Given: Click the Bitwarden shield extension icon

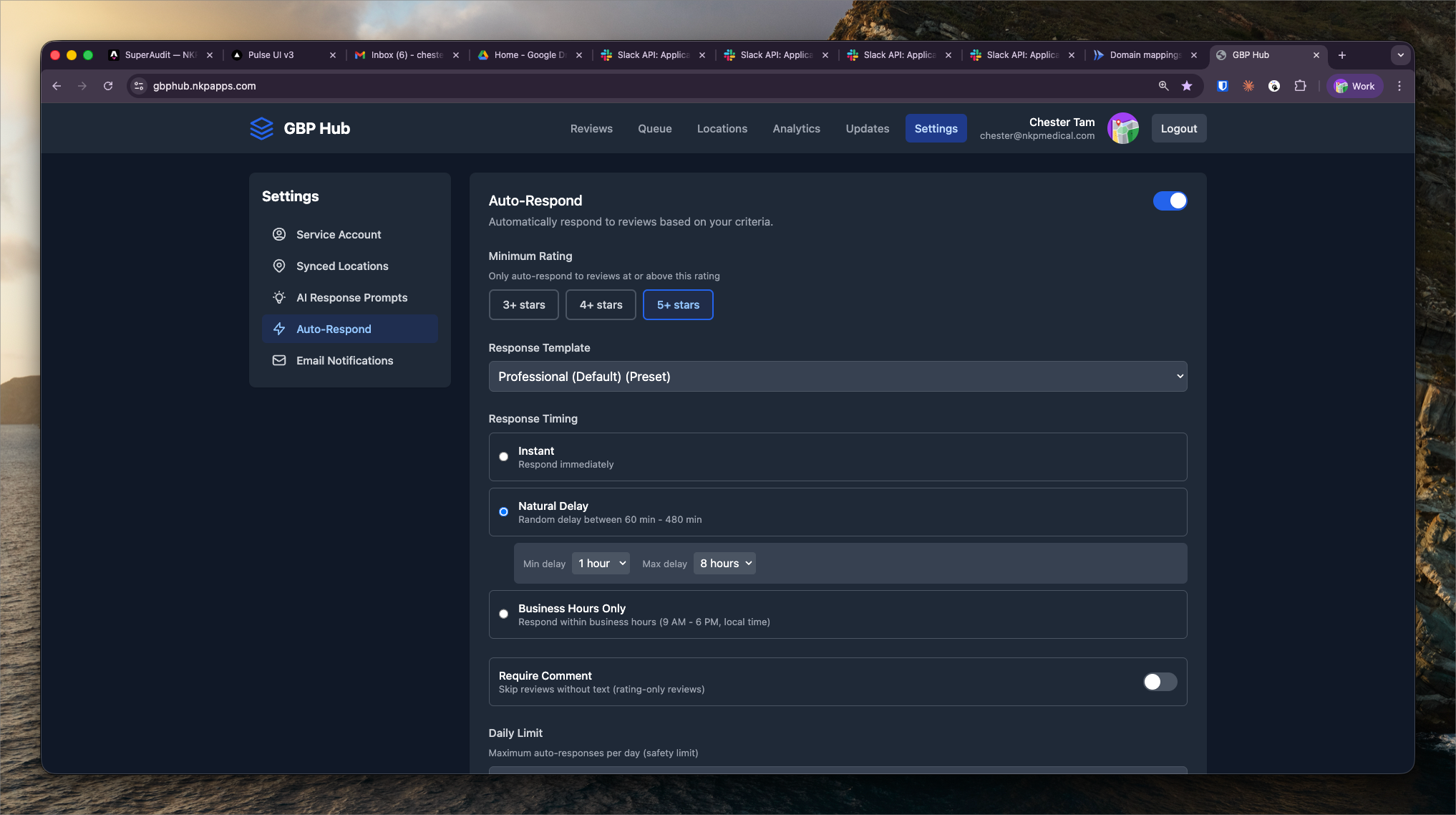Looking at the screenshot, I should pos(1223,86).
